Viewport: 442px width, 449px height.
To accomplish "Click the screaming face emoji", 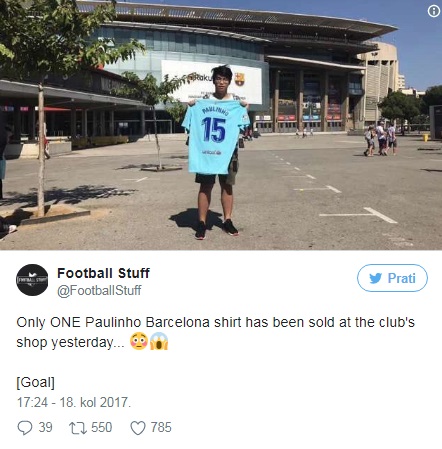I will click(159, 342).
